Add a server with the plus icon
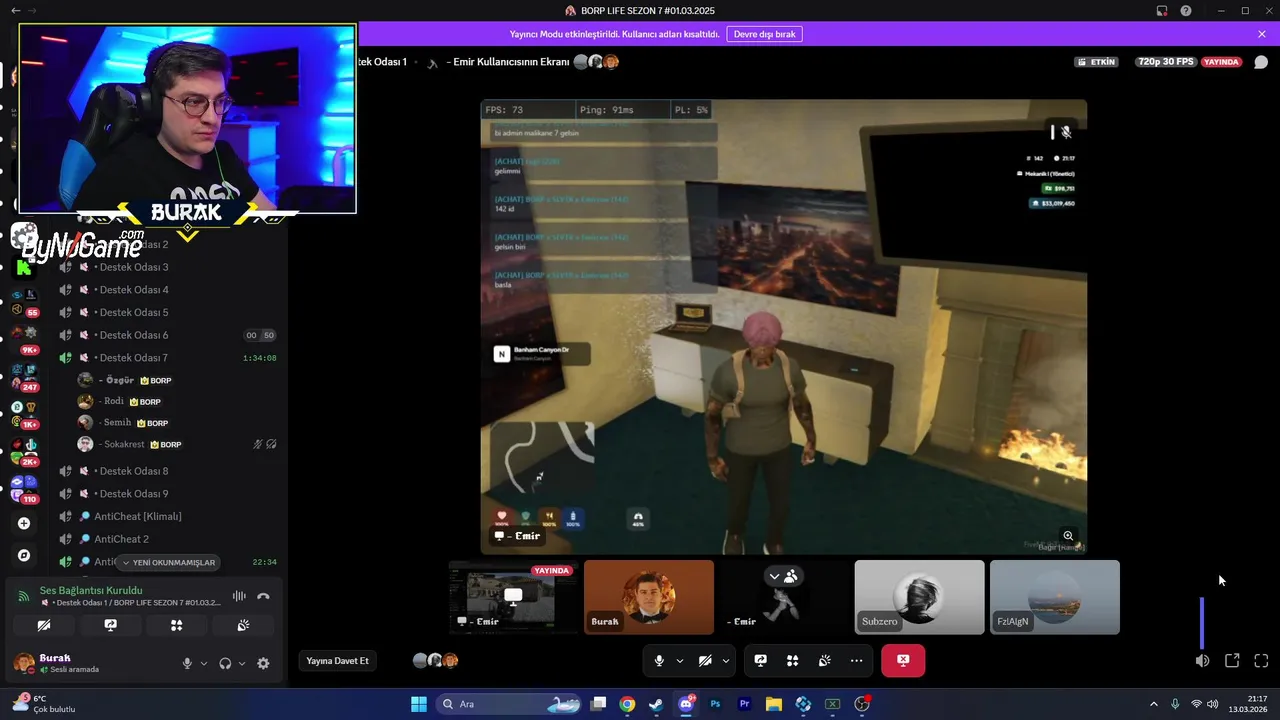This screenshot has height=720, width=1280. tap(24, 523)
